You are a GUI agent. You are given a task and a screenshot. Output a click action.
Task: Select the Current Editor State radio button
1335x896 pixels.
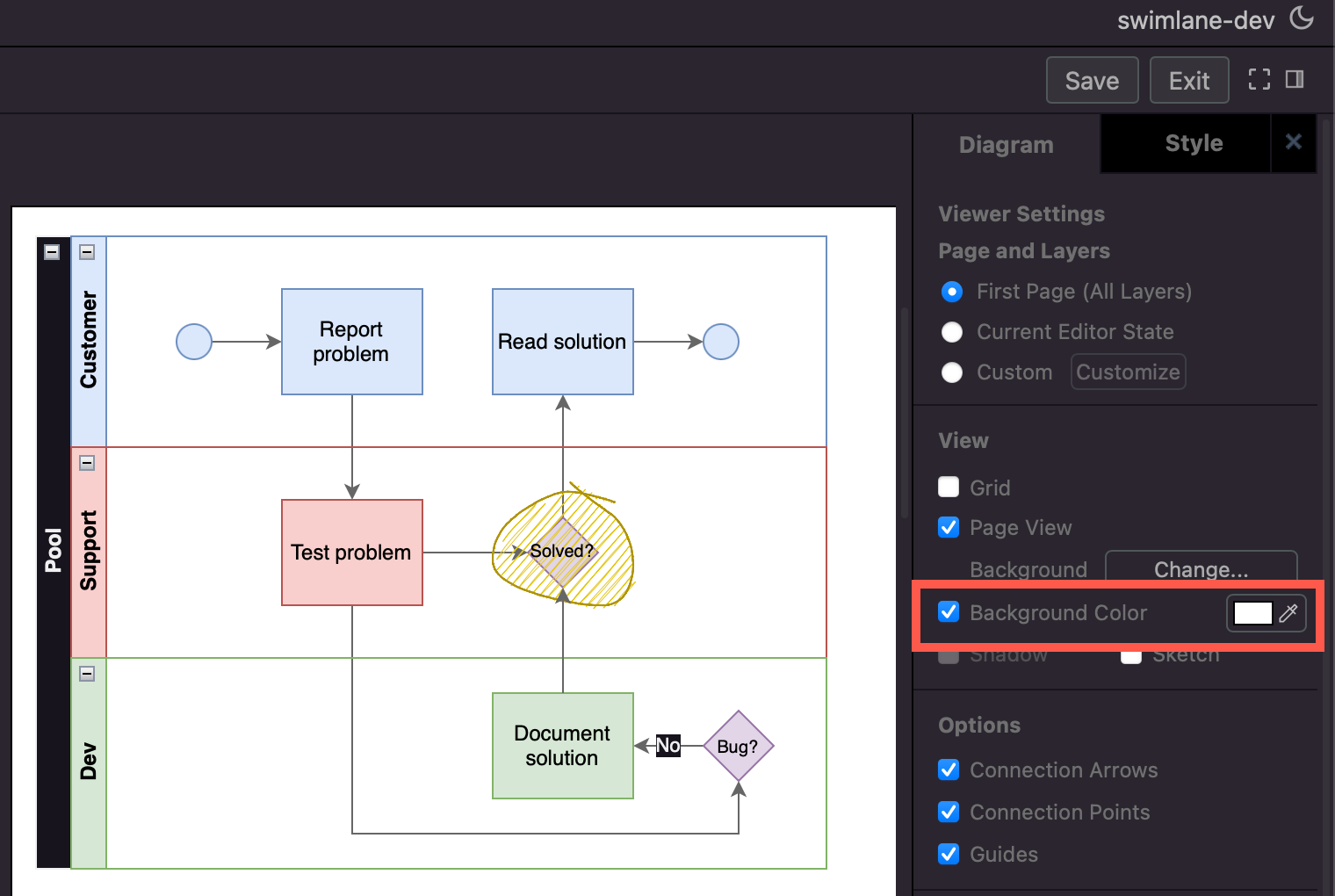pos(952,332)
